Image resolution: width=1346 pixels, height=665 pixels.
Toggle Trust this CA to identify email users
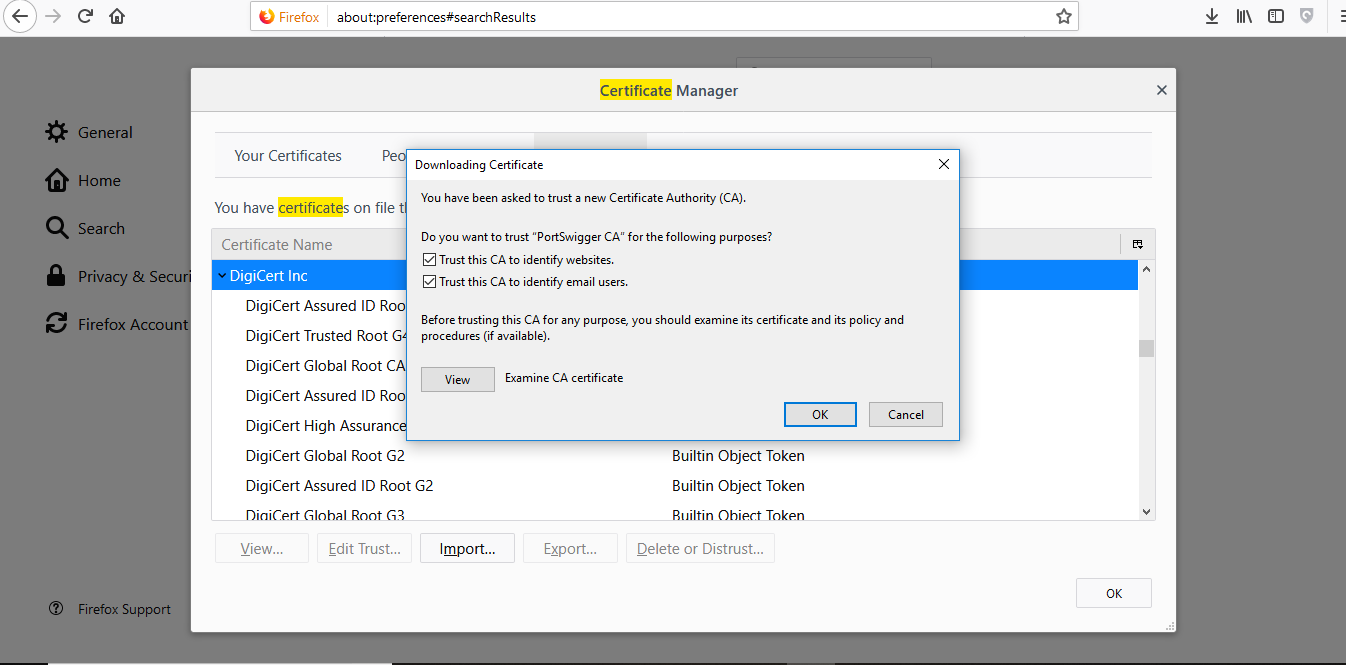(430, 282)
